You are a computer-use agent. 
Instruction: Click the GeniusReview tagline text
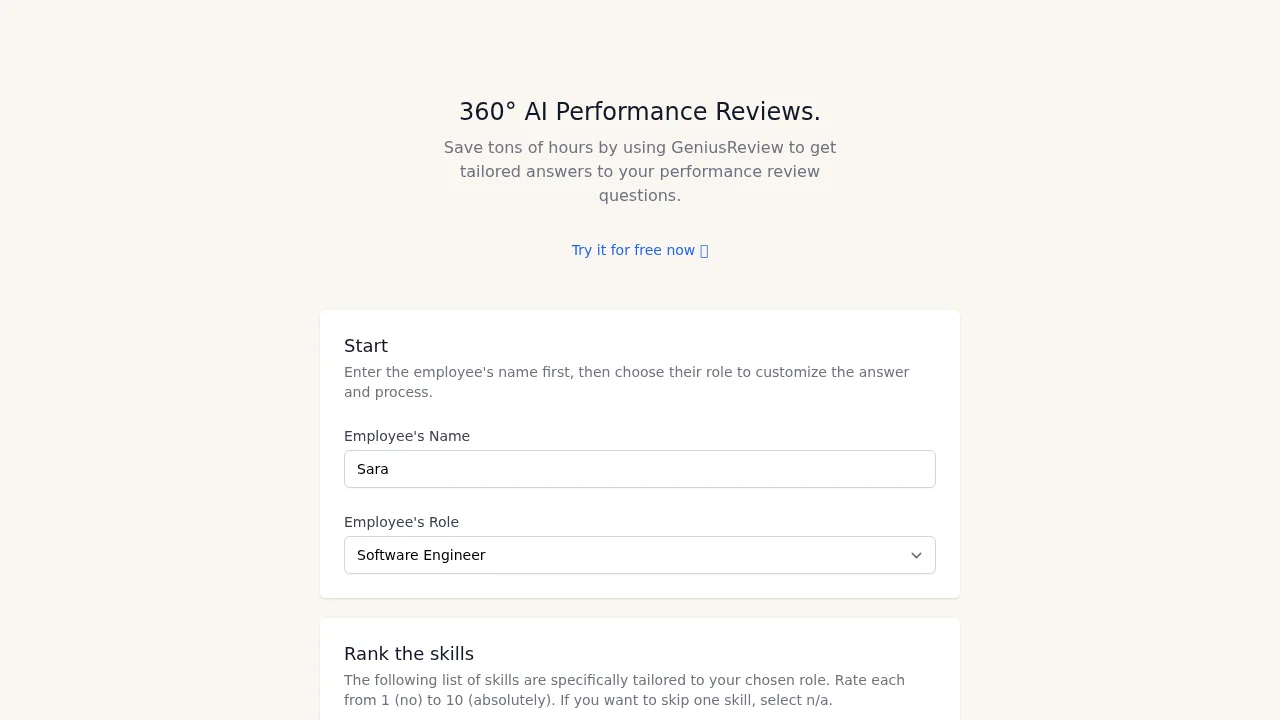point(640,171)
